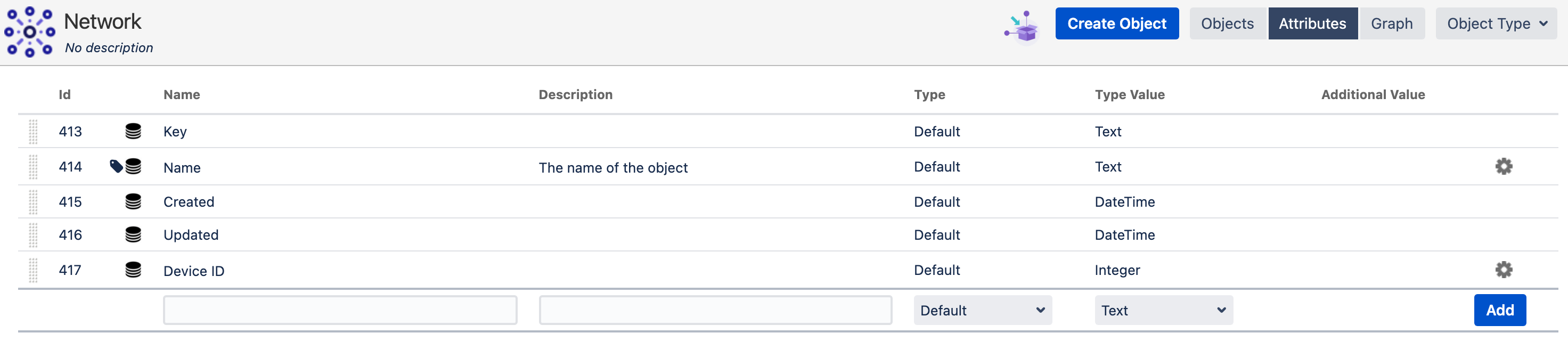Click the Add attribute button
Screen dimensions: 1568x341
(1500, 311)
